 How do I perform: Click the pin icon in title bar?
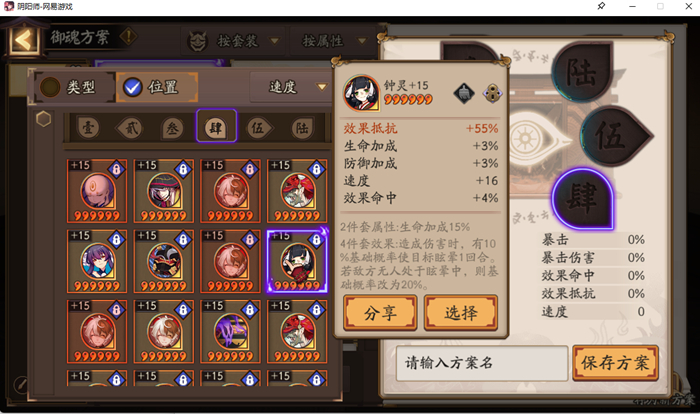pyautogui.click(x=601, y=6)
